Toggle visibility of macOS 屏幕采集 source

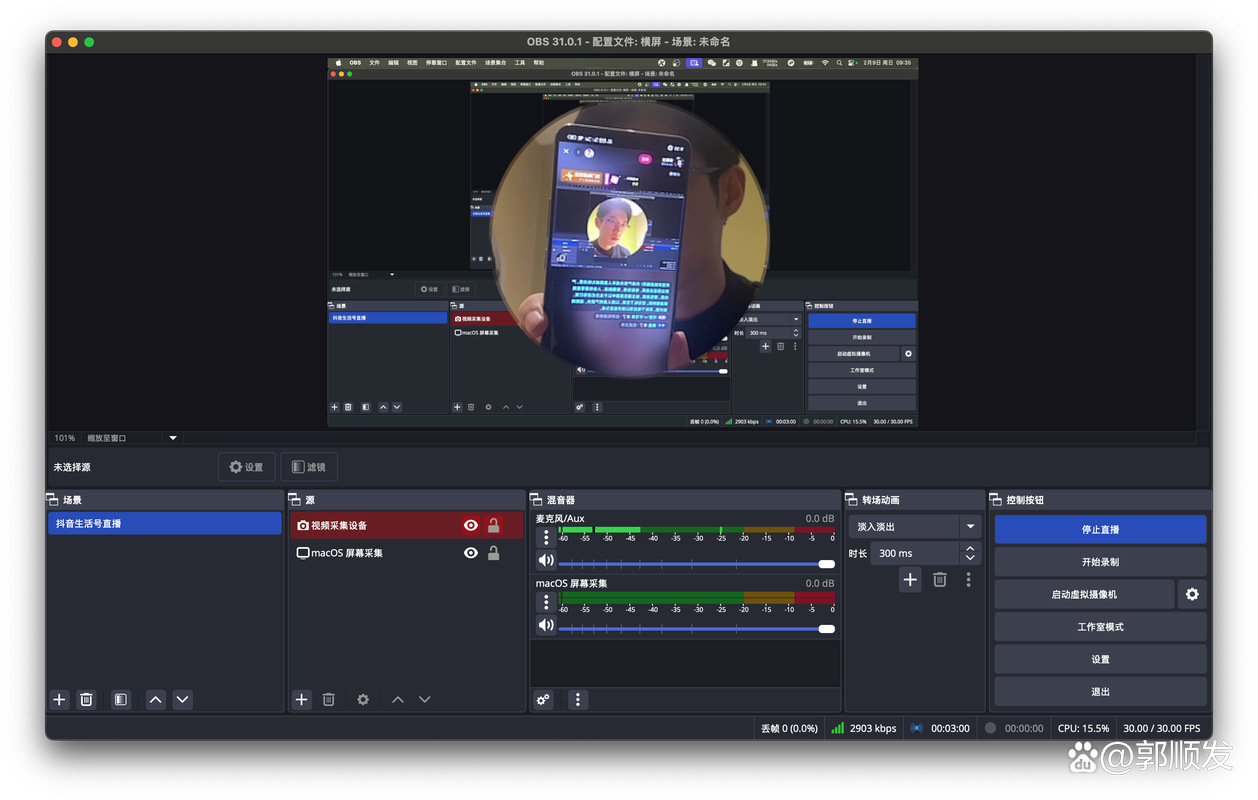471,553
